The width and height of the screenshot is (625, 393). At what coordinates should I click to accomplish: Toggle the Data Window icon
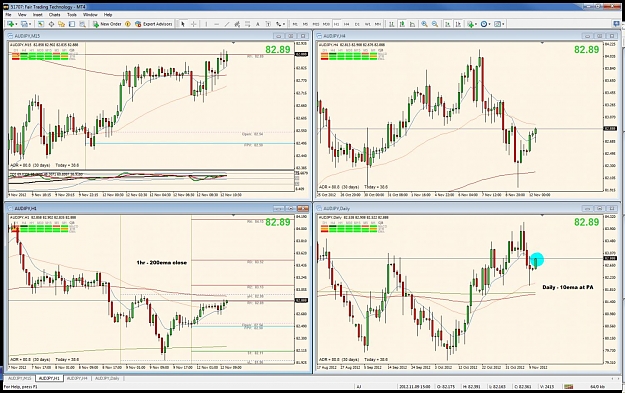[51, 24]
